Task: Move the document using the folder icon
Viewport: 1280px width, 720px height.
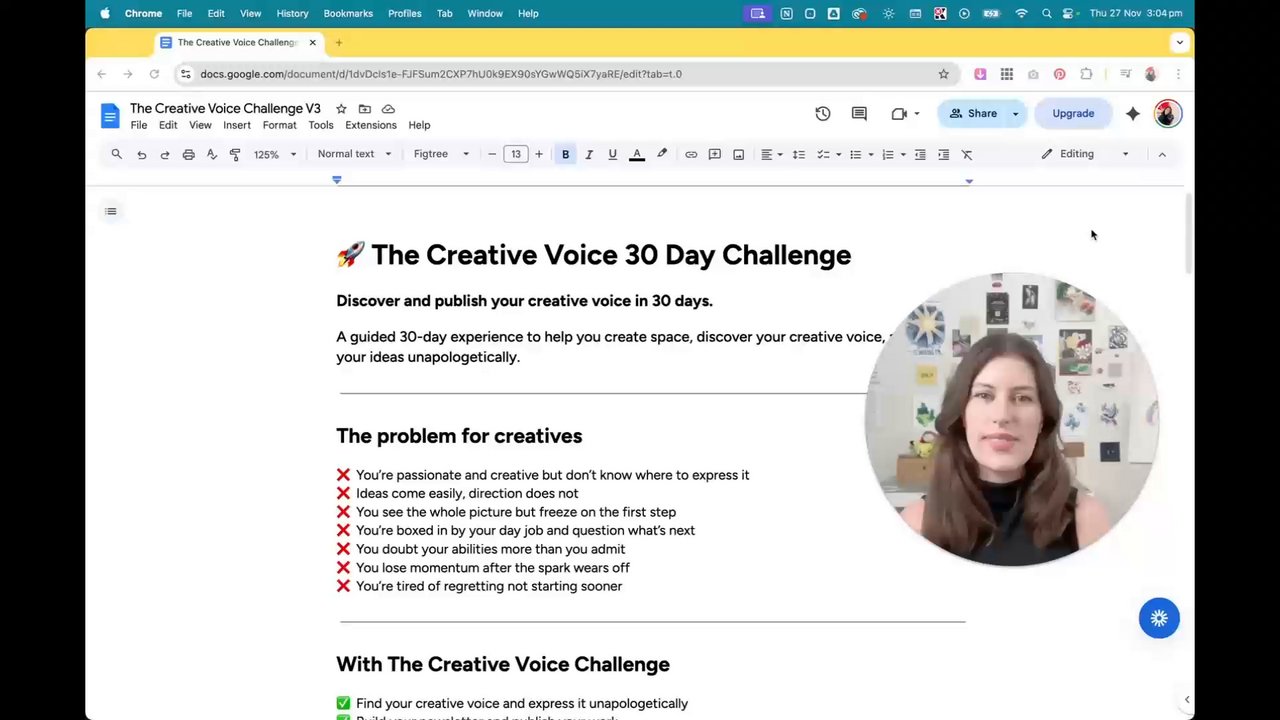Action: point(365,109)
